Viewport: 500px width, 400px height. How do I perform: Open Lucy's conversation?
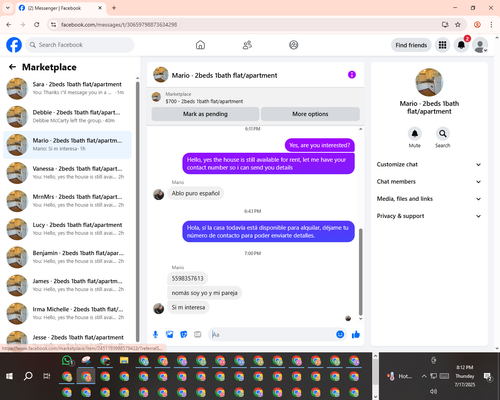(68, 229)
